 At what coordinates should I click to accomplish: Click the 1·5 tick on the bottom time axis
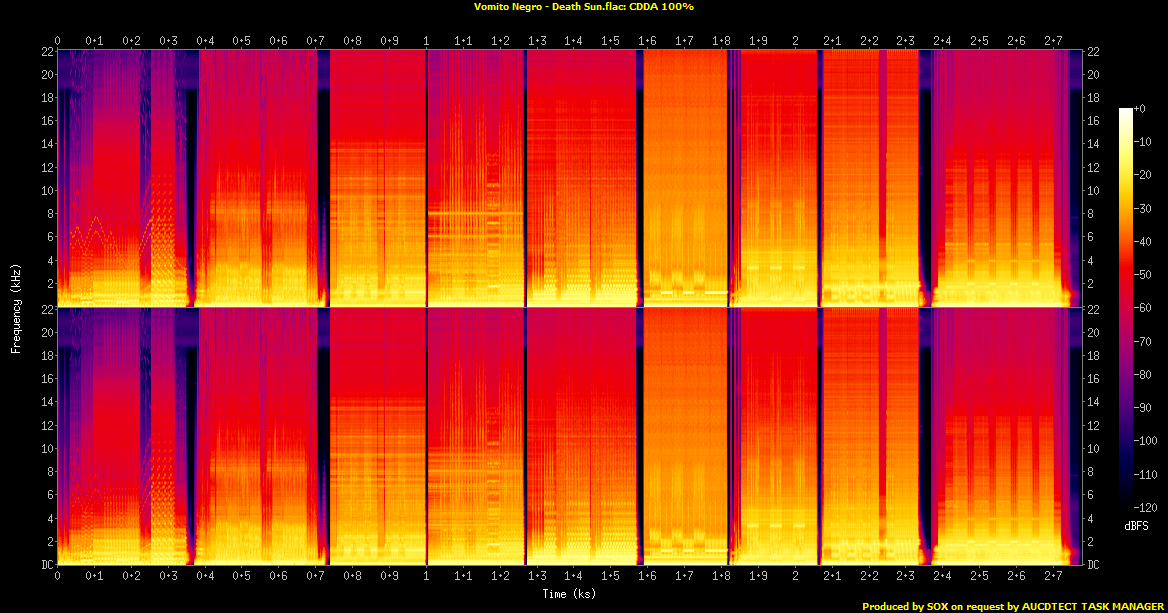pos(610,577)
